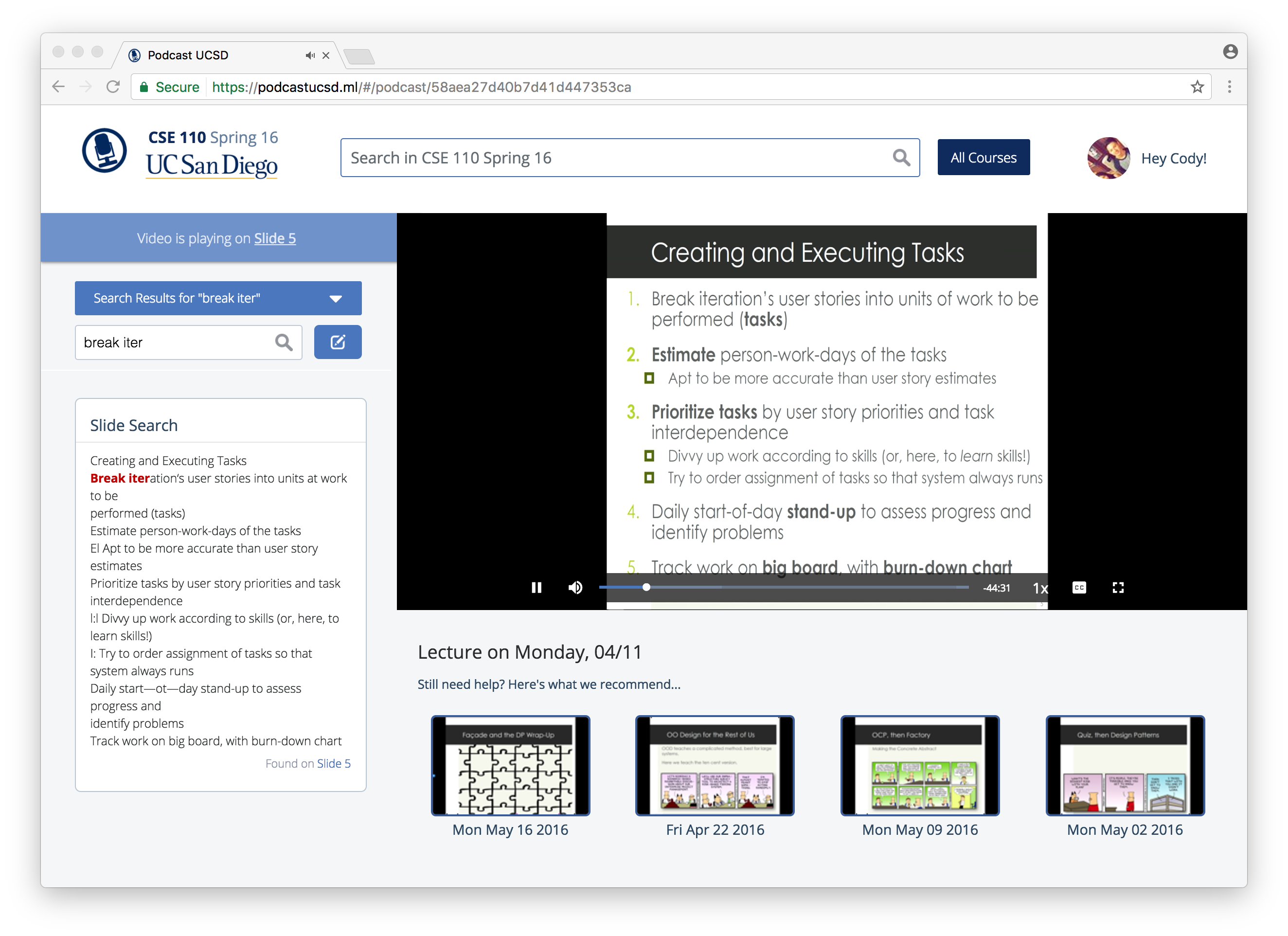Toggle closed captions on video
This screenshot has height=936, width=1288.
pos(1079,587)
